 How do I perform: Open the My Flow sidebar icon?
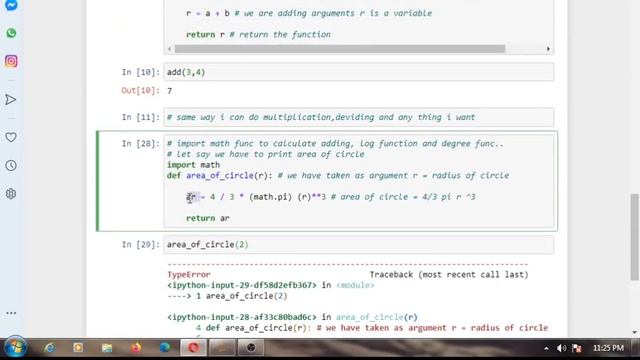pyautogui.click(x=11, y=100)
